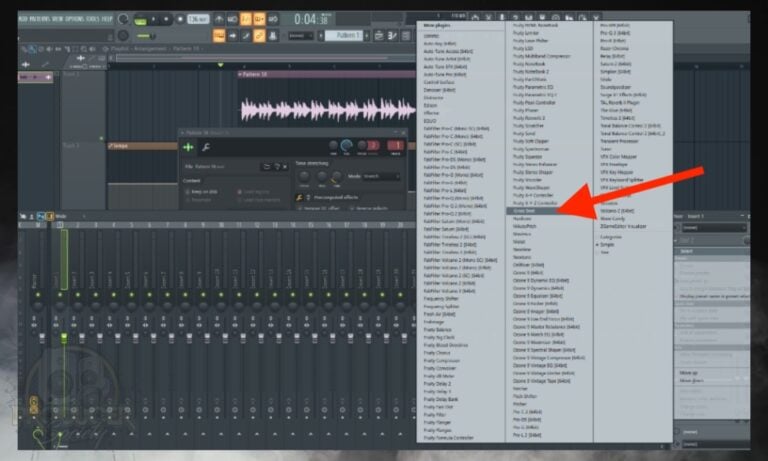Click the Precomputed effects wrench icon

(299, 197)
